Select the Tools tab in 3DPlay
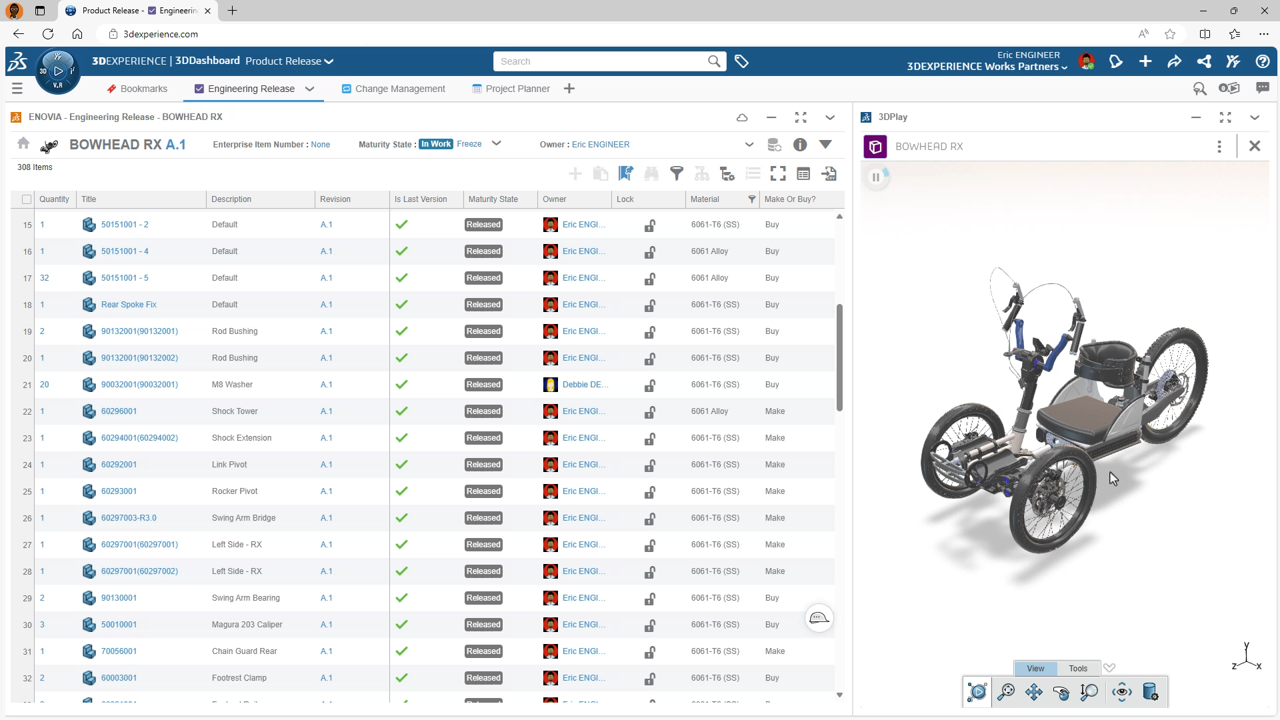 (1078, 668)
